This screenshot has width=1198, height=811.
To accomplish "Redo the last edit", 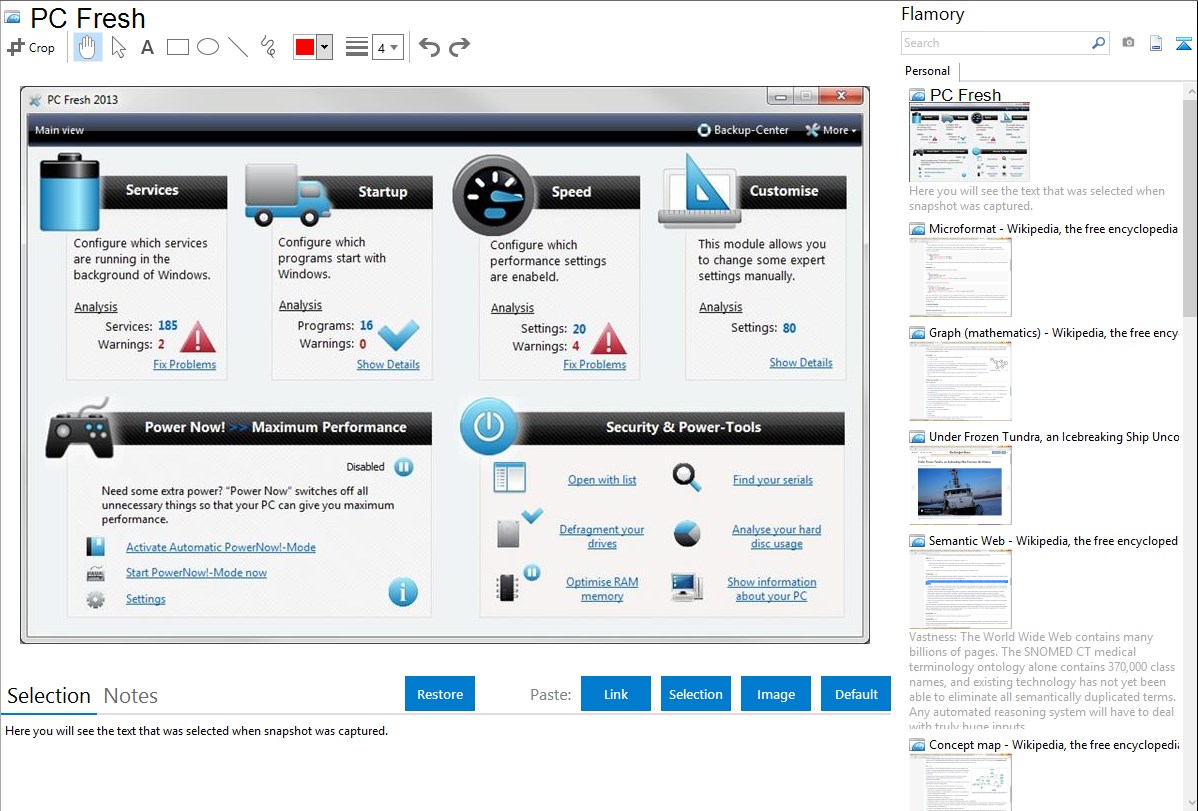I will (459, 47).
